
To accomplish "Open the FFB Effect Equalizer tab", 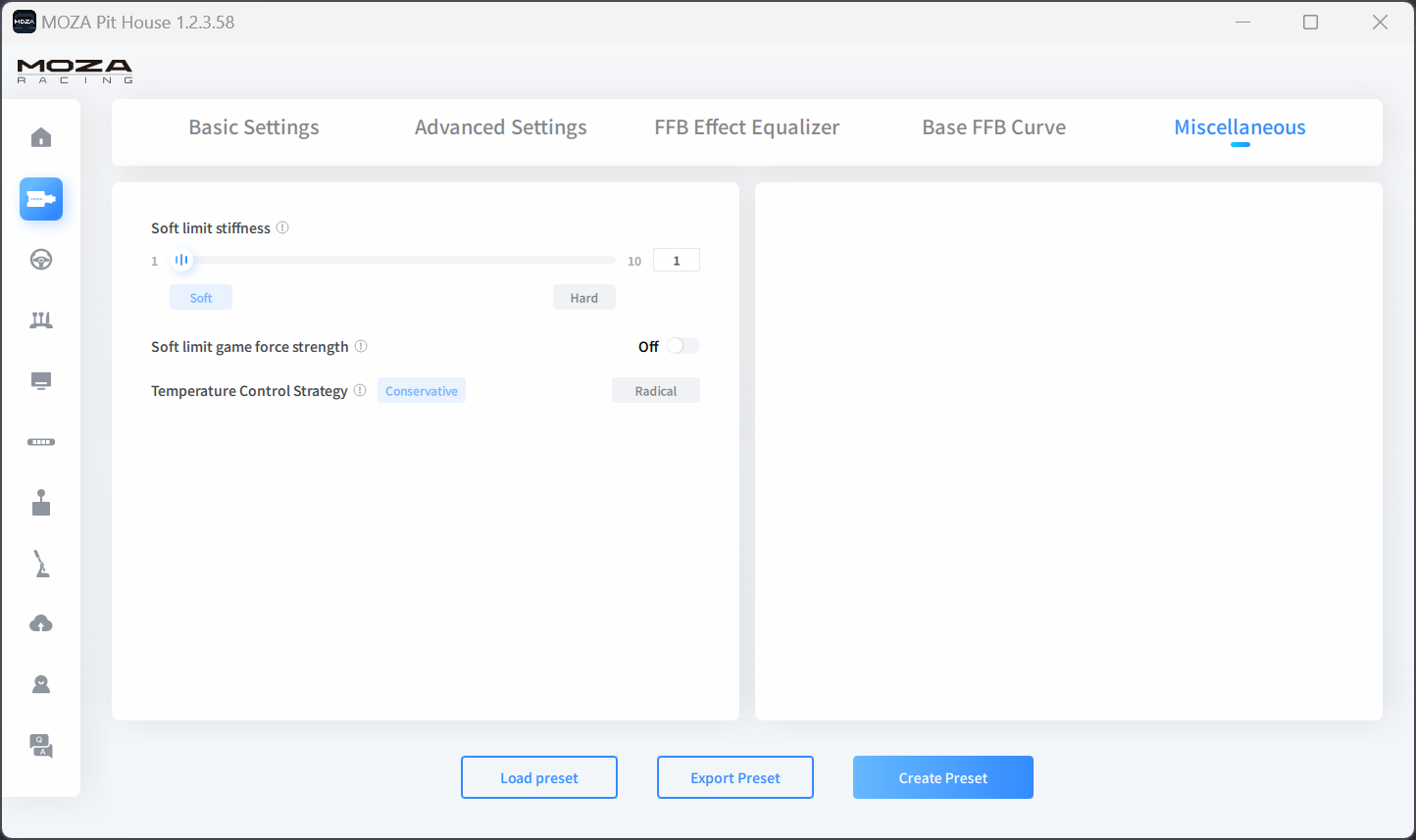I will click(x=746, y=127).
